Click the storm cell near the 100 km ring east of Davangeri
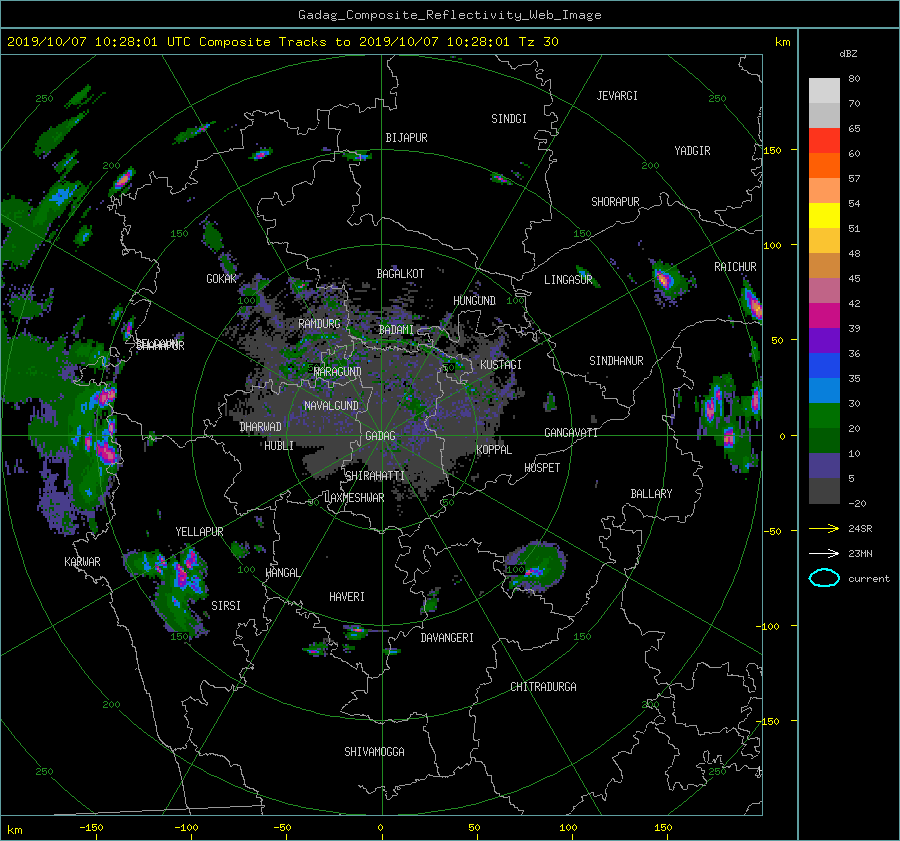 point(535,567)
